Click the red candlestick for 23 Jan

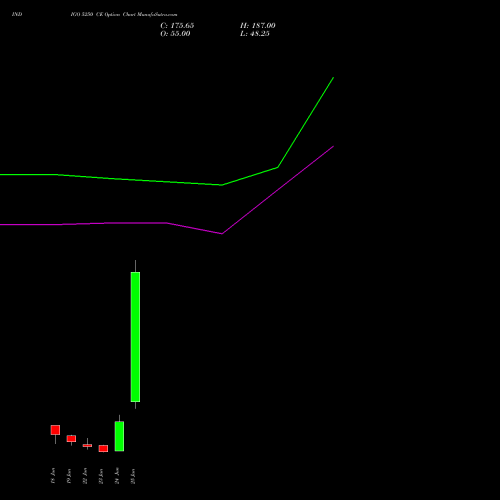(103, 448)
